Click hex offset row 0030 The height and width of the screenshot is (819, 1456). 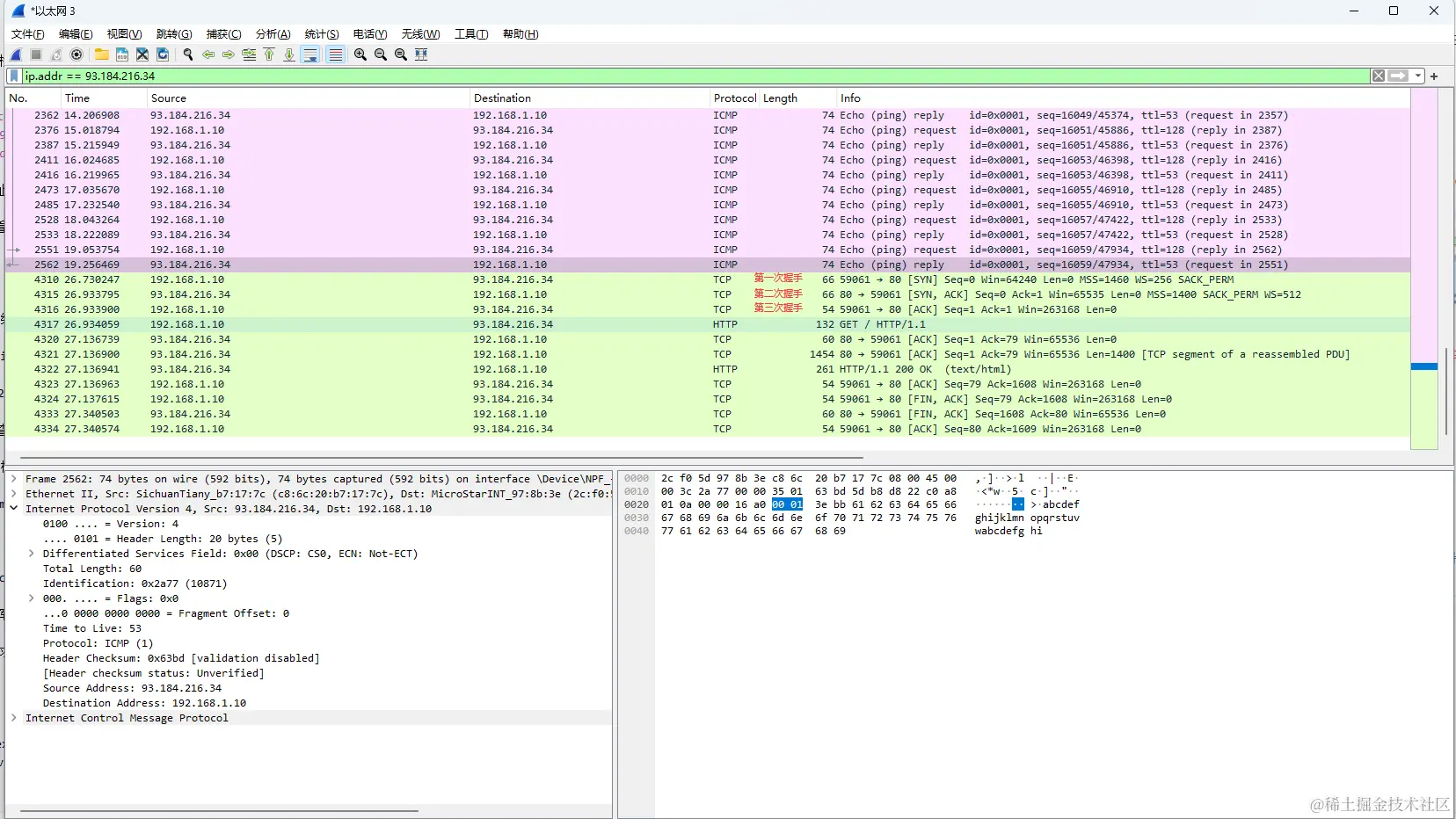(637, 518)
